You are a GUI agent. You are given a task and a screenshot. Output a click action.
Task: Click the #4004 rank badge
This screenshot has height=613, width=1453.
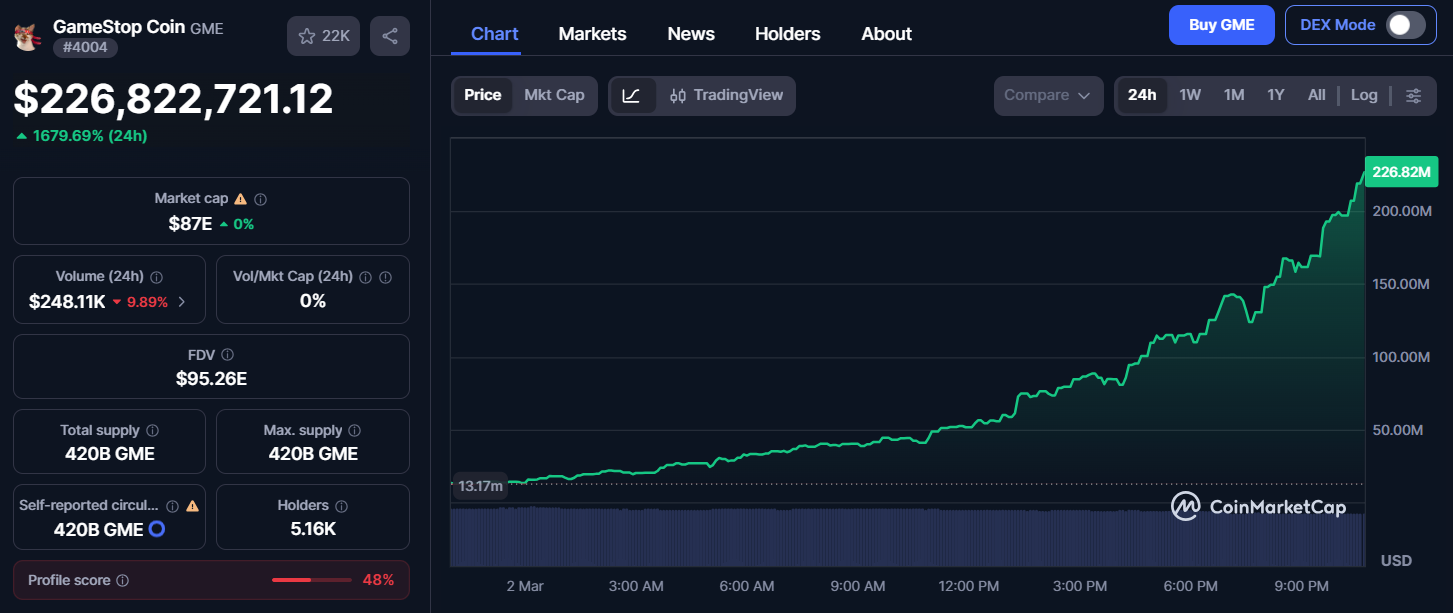tap(86, 47)
